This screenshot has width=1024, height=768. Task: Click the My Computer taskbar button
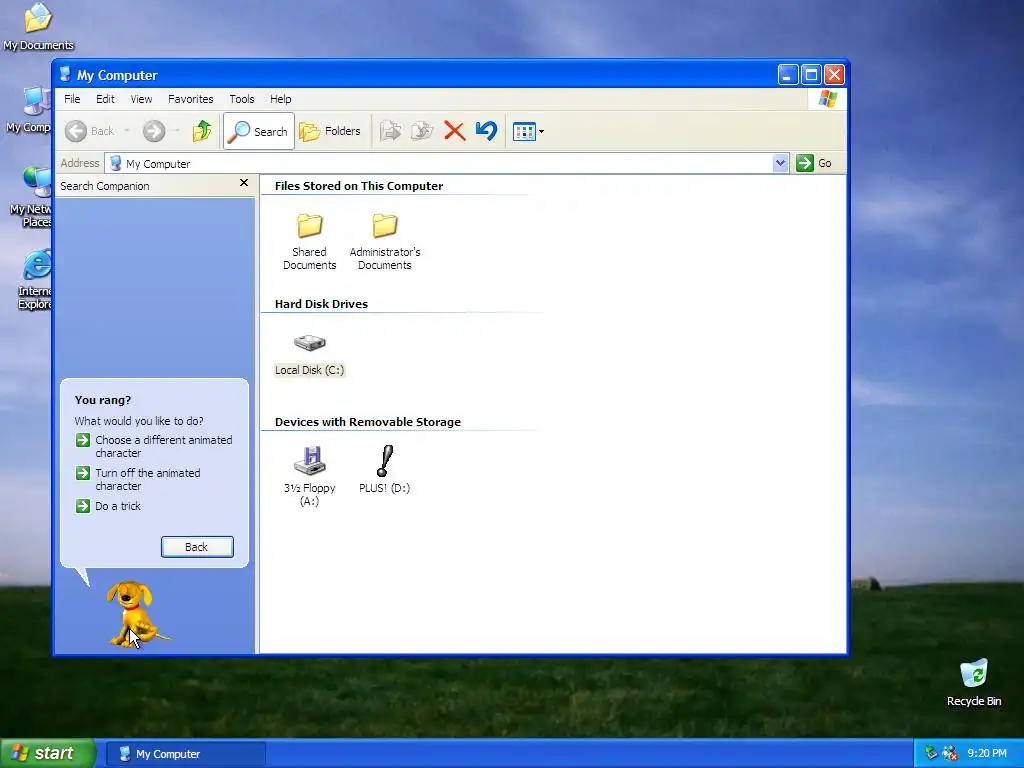point(185,754)
